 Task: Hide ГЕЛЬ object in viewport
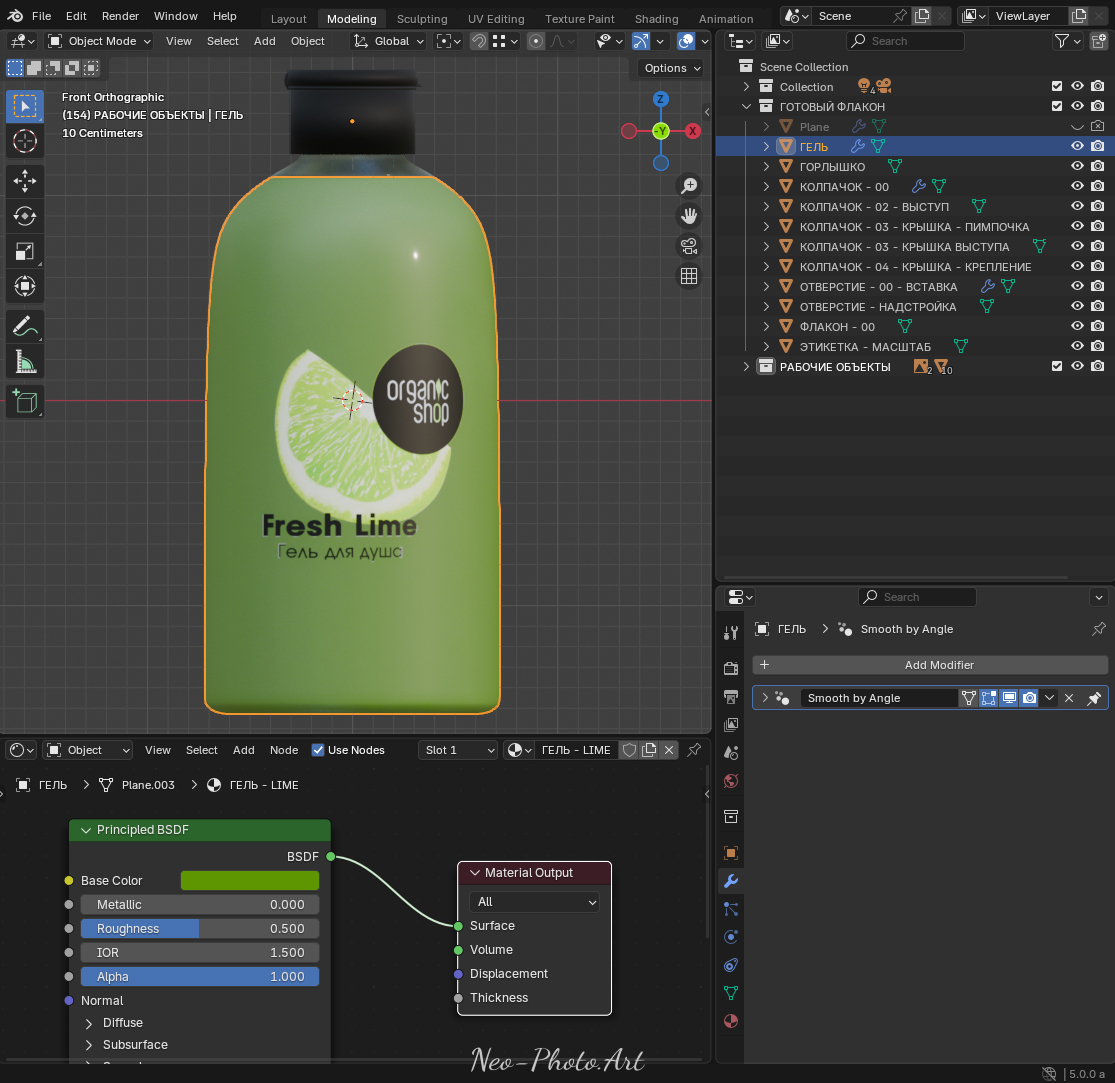coord(1077,146)
